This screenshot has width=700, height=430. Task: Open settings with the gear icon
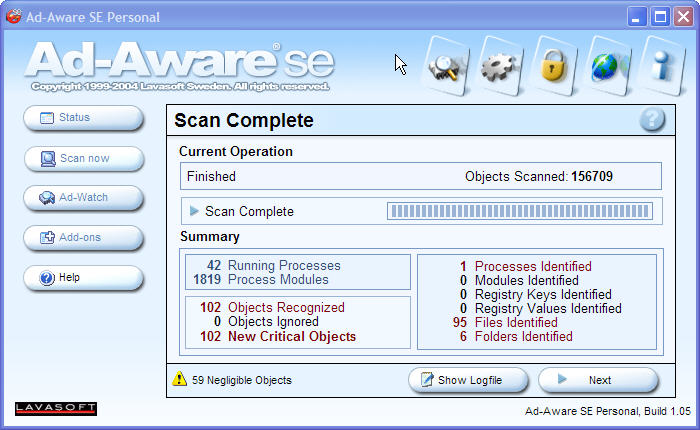point(500,67)
